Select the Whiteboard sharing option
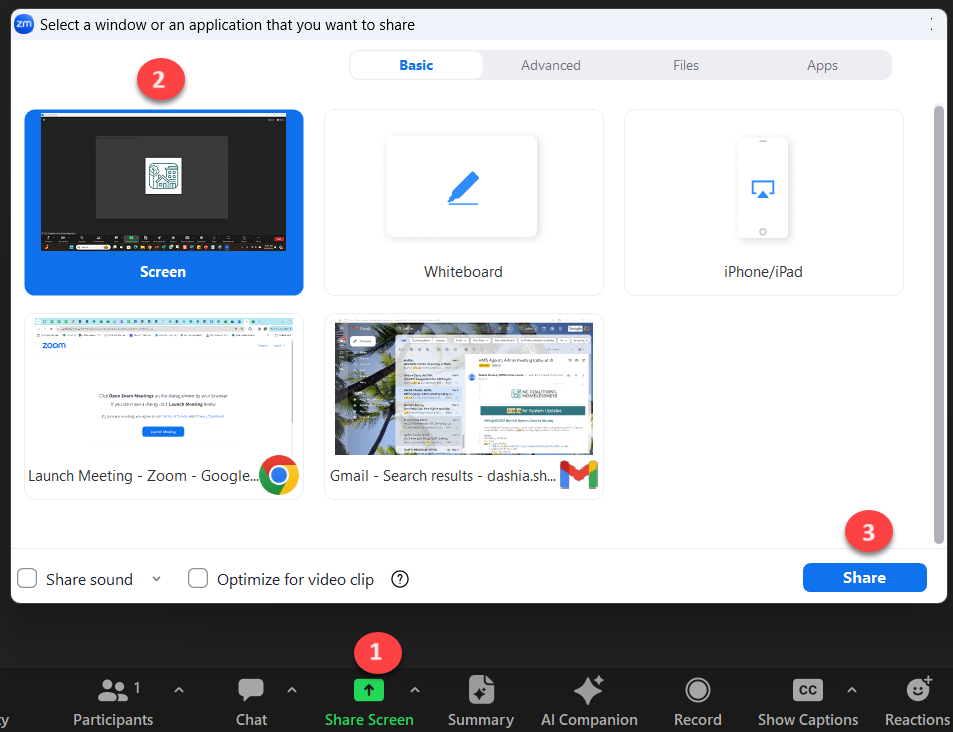953x732 pixels. (x=463, y=200)
